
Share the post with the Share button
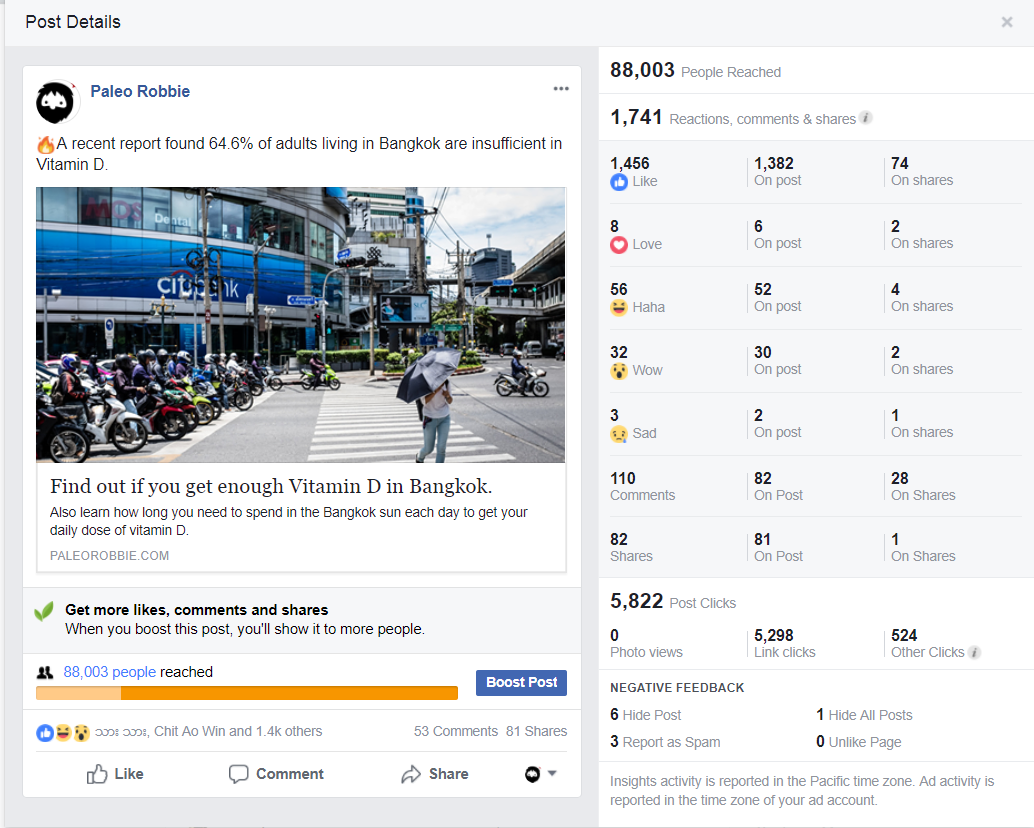coord(435,774)
